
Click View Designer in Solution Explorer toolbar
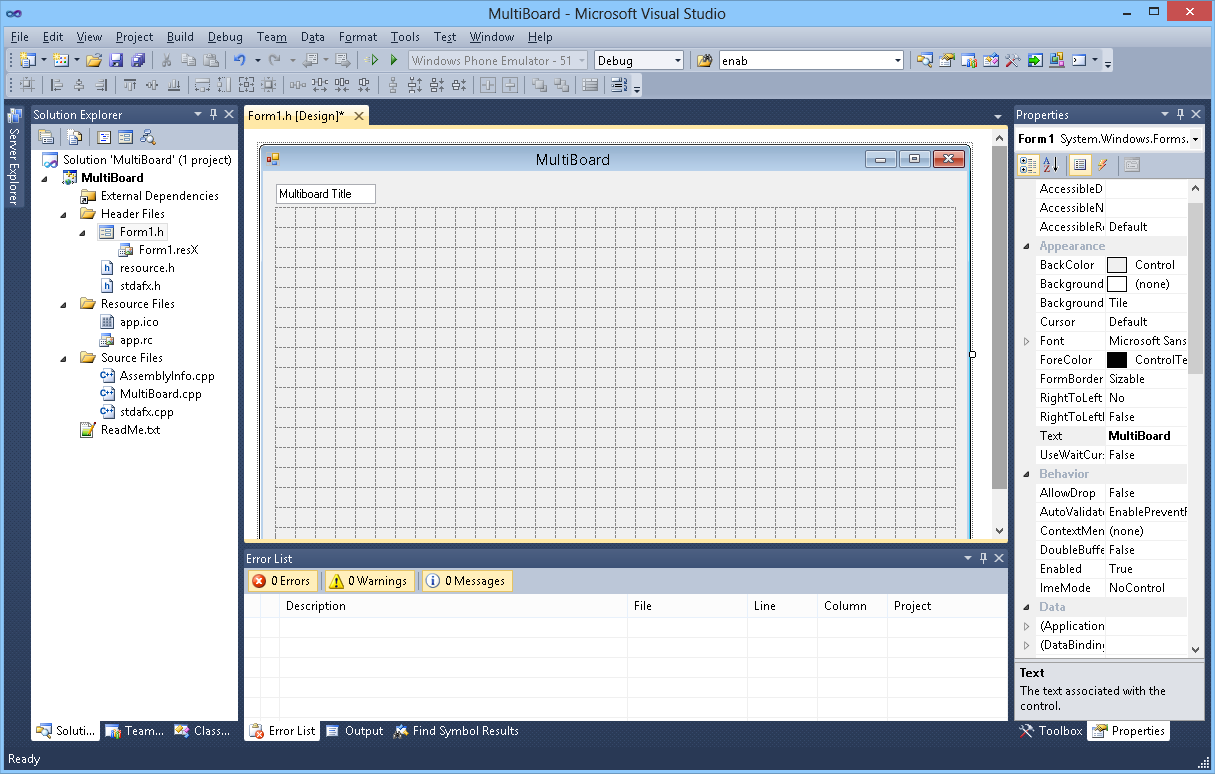[x=125, y=137]
